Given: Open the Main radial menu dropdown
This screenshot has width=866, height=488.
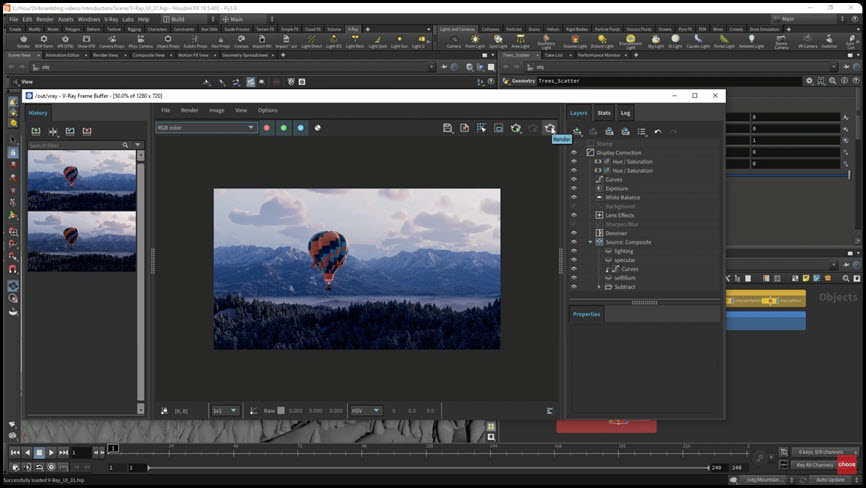Looking at the screenshot, I should [x=247, y=19].
